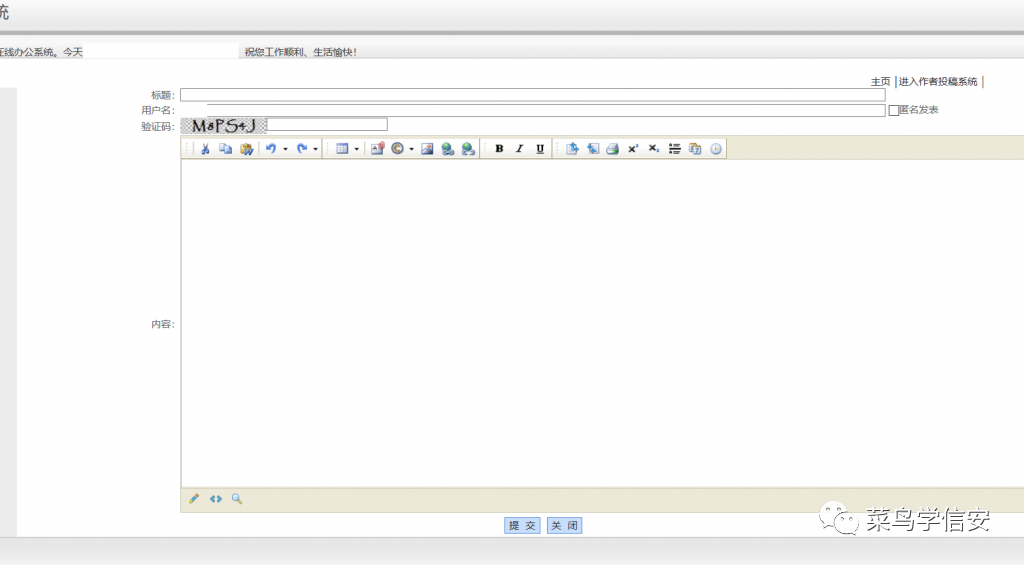Expand the special symbol dropdown arrow
Screen dimensions: 1024x565
pos(411,150)
